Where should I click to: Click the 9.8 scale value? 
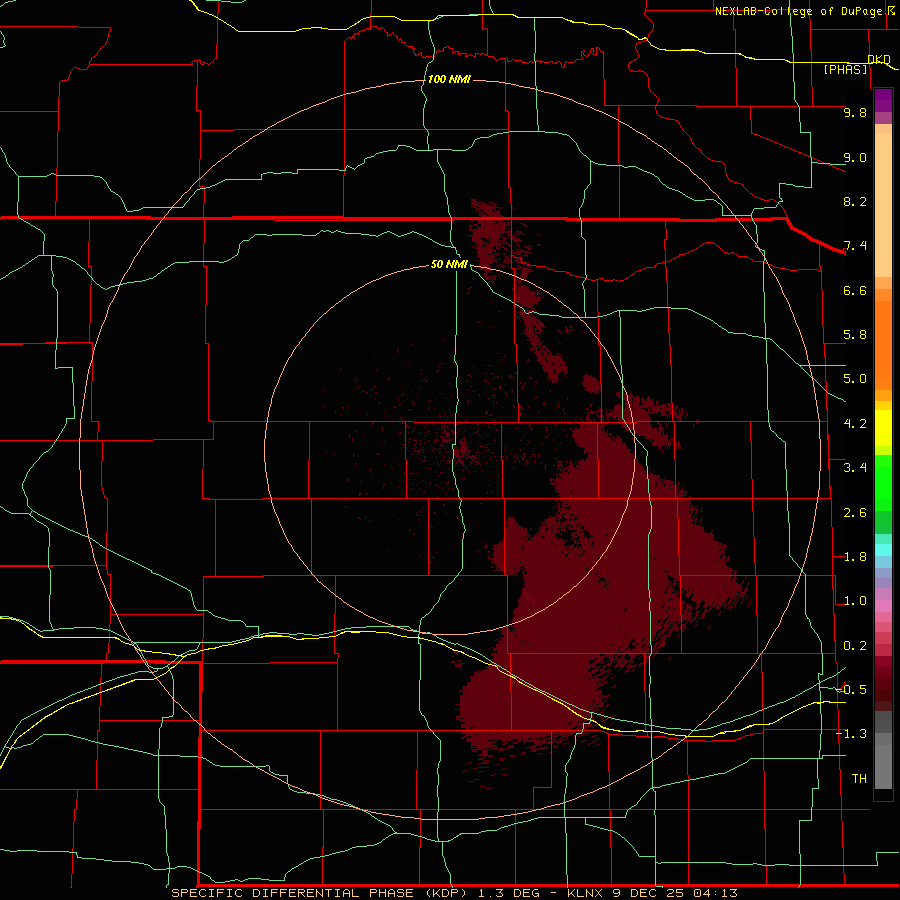click(855, 112)
